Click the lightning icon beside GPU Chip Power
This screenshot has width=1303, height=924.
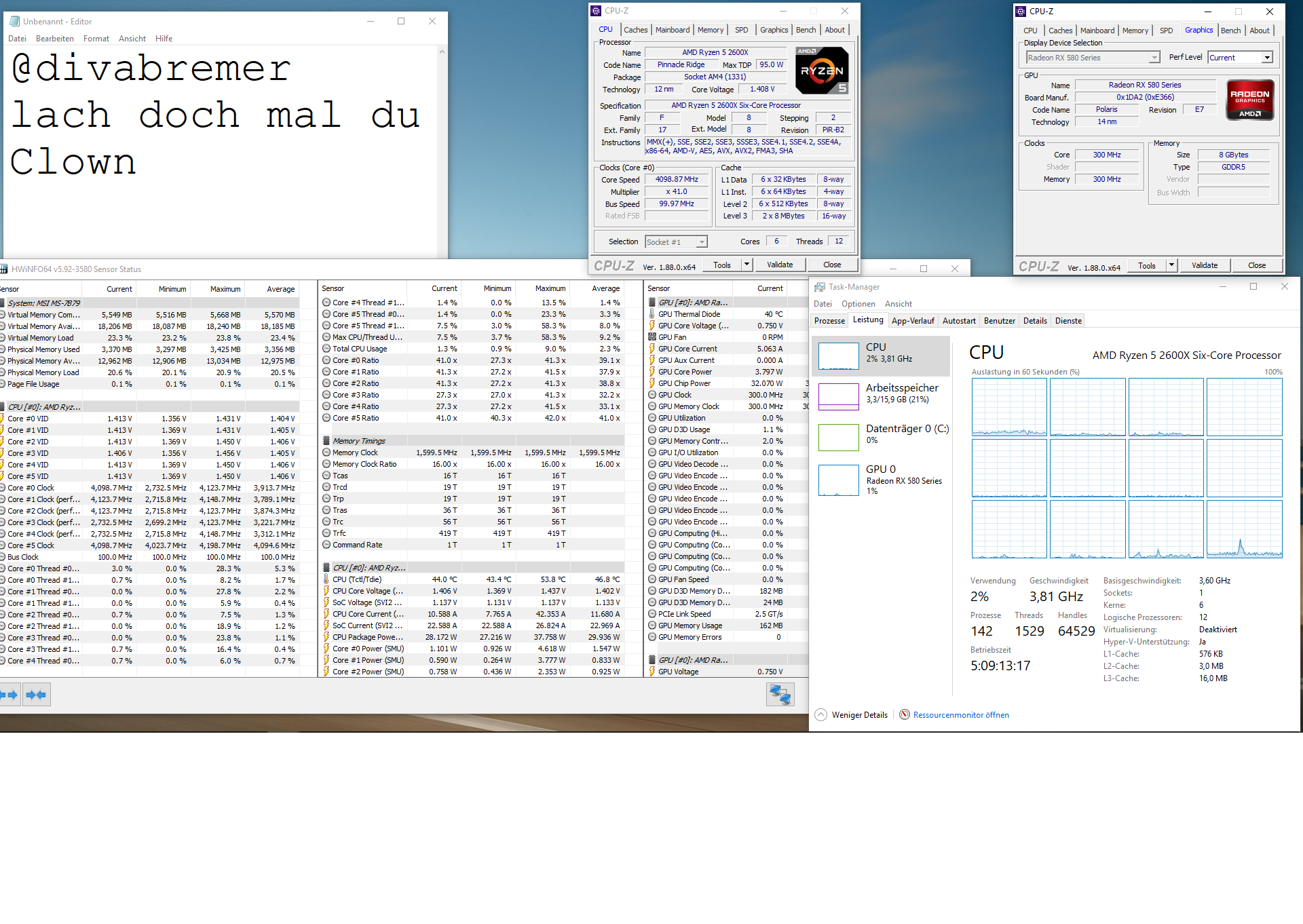coord(652,383)
